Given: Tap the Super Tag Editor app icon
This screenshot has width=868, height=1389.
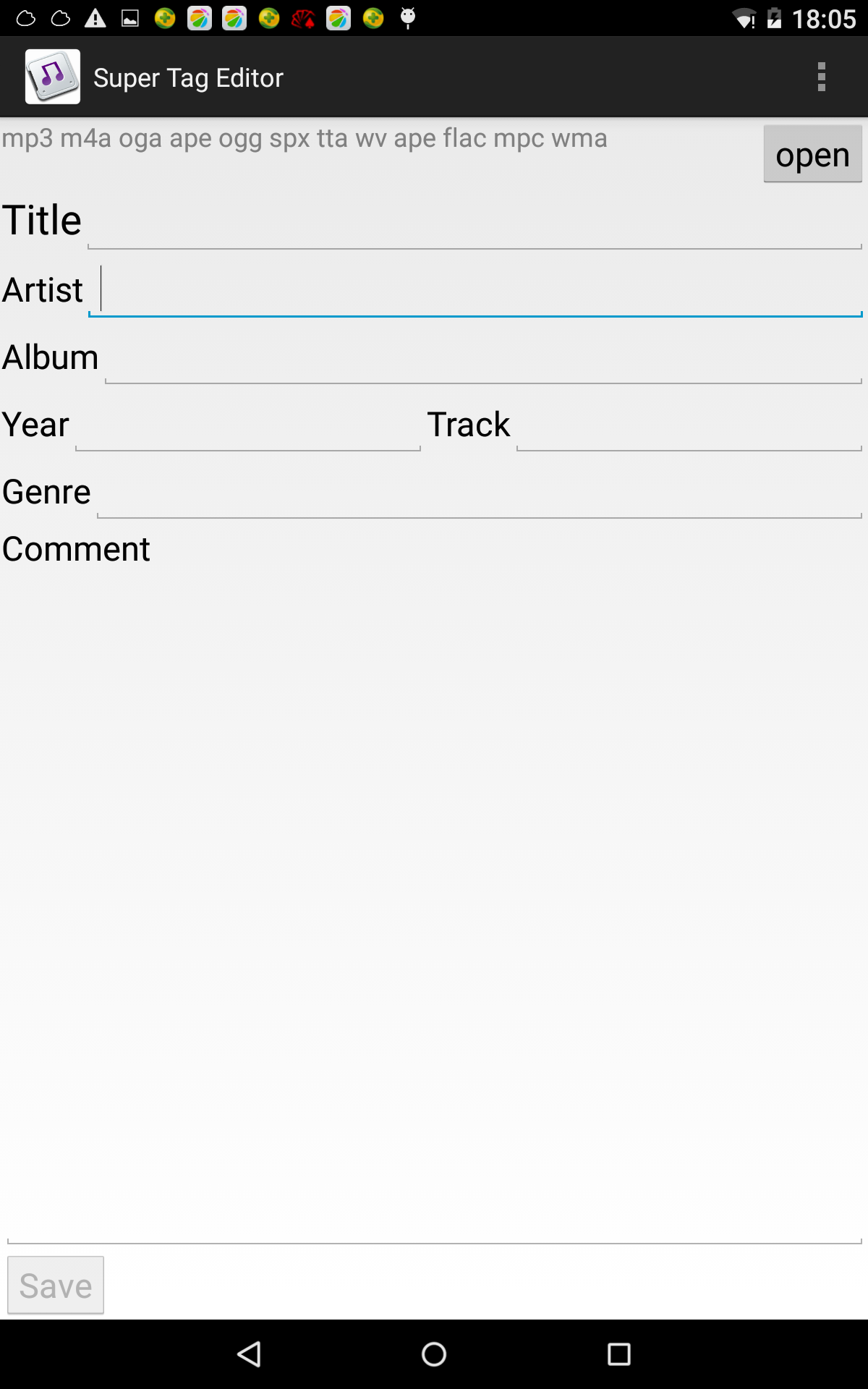Looking at the screenshot, I should click(x=53, y=77).
